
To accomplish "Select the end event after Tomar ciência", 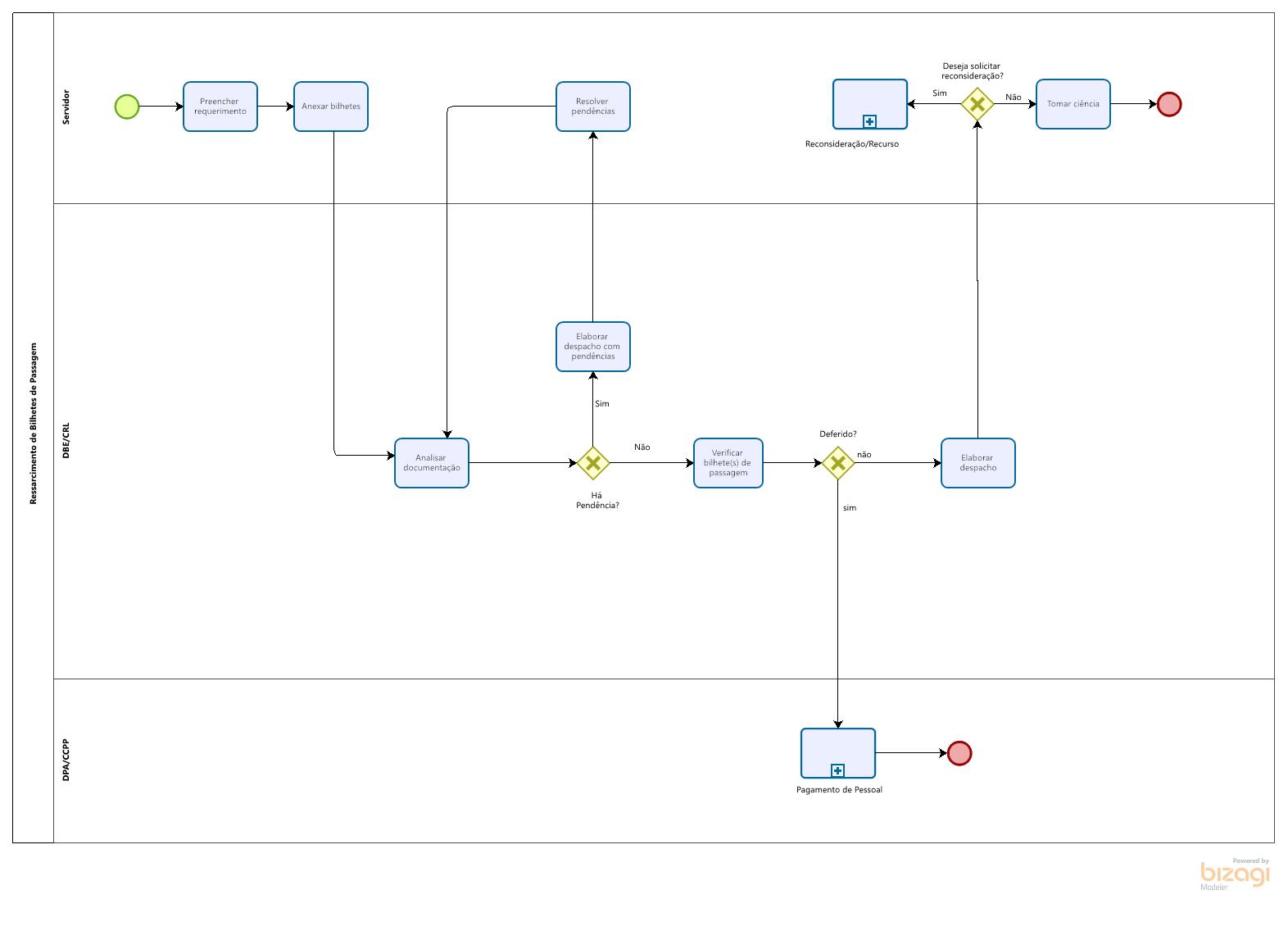I will pyautogui.click(x=1168, y=104).
